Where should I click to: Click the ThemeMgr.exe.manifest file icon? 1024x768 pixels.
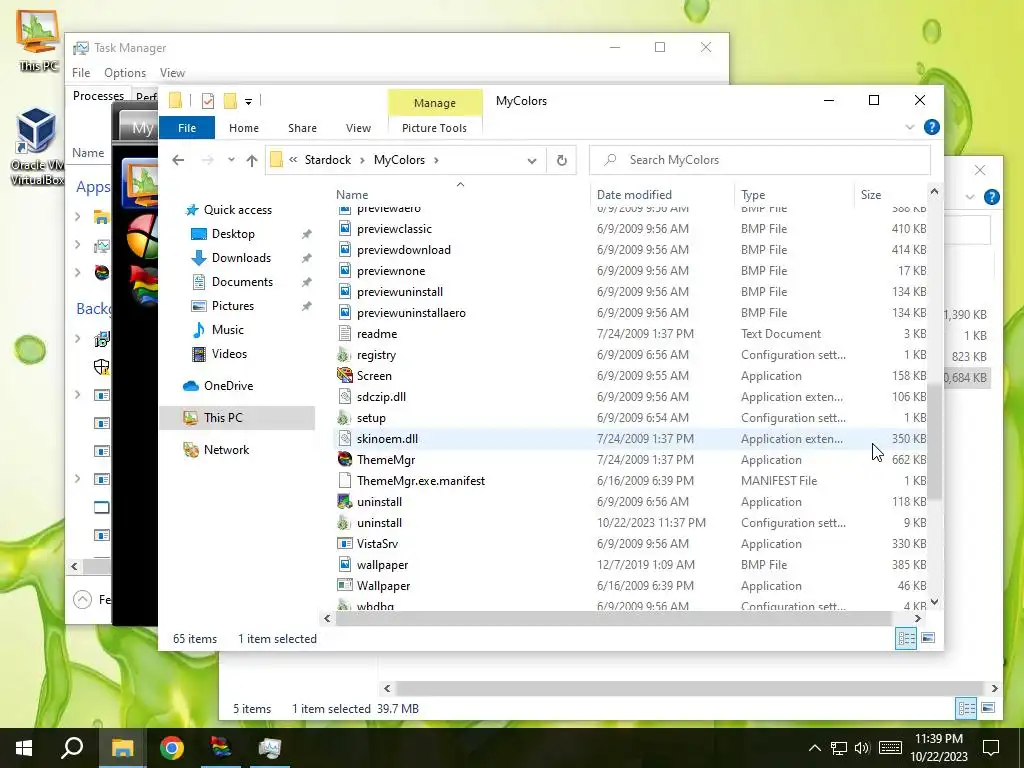[x=345, y=481]
